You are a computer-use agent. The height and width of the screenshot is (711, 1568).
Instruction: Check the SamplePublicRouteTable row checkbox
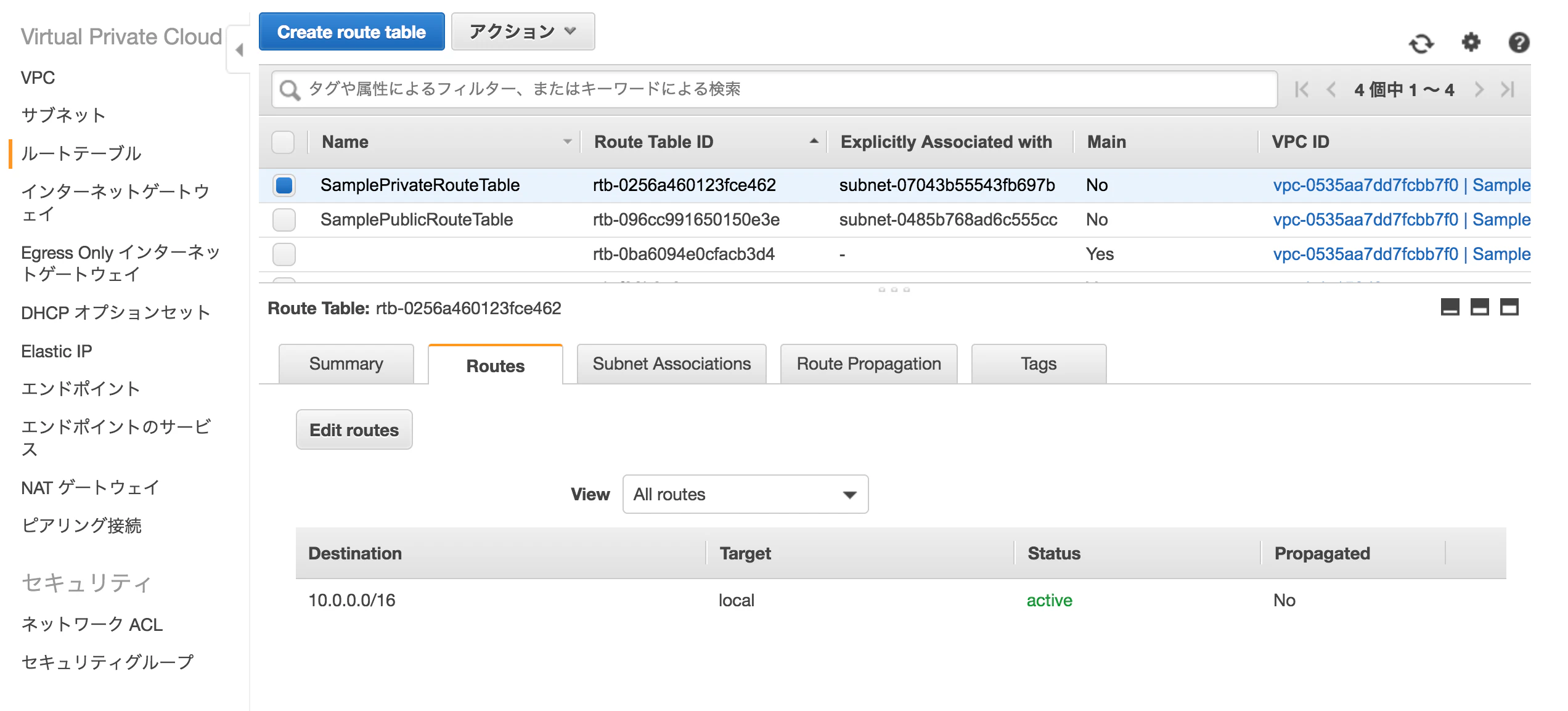point(284,219)
